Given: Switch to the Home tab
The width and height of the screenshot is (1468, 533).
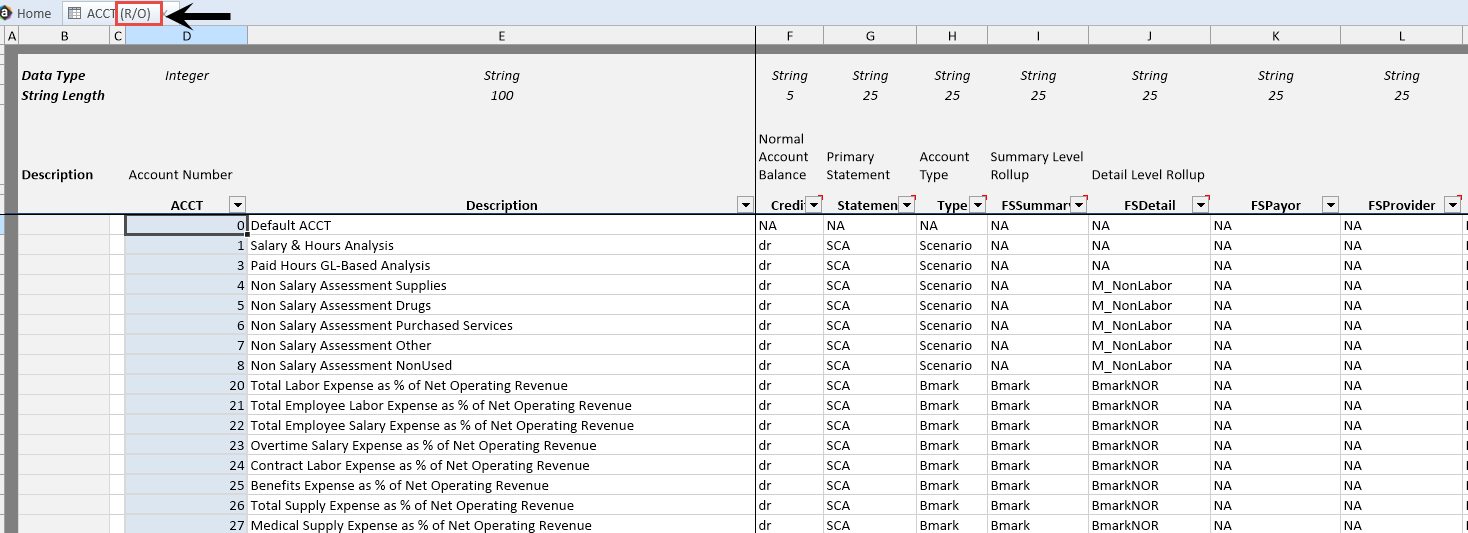Looking at the screenshot, I should click(x=27, y=13).
